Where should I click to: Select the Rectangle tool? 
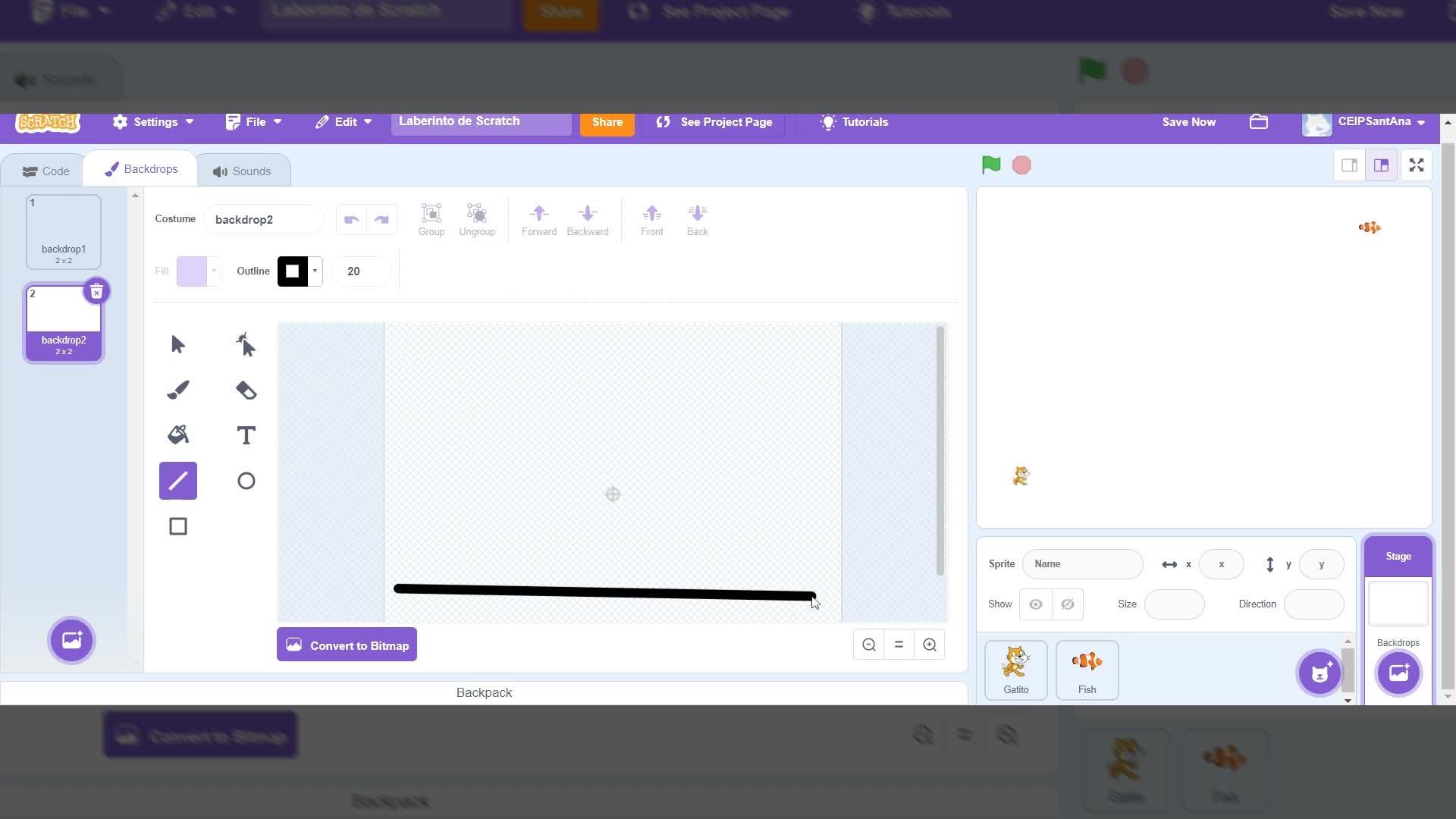point(177,526)
